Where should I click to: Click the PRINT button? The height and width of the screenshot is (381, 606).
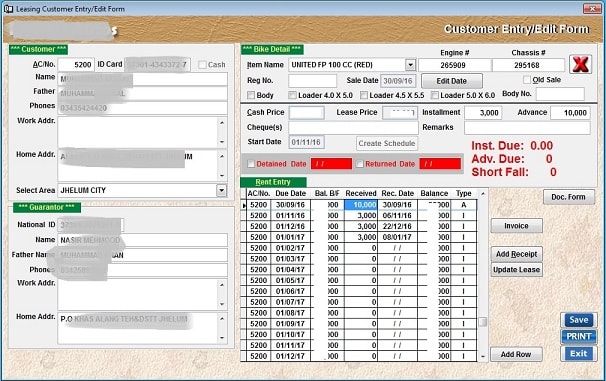(579, 336)
